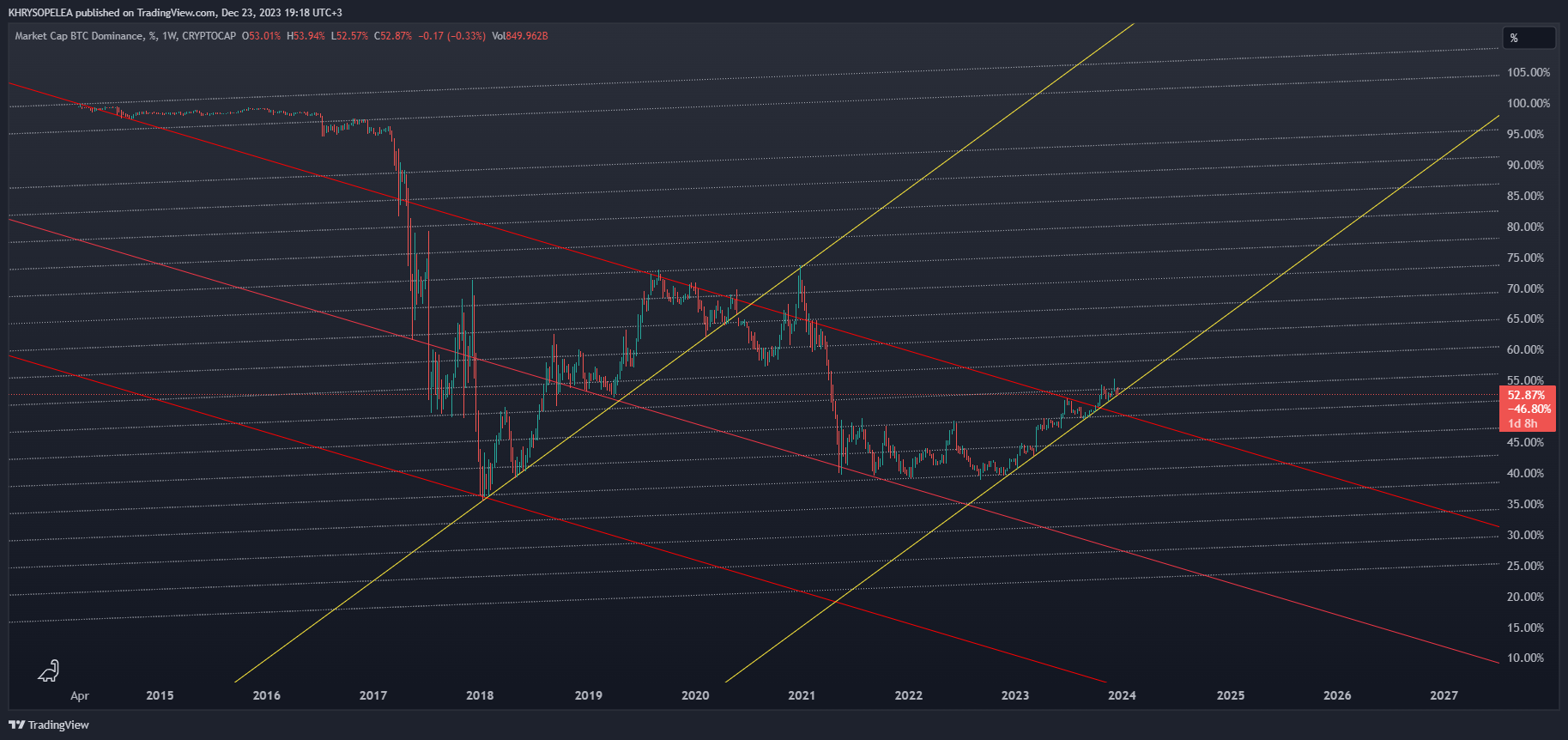
Task: Click the red 52.87% current price label
Action: point(1526,396)
